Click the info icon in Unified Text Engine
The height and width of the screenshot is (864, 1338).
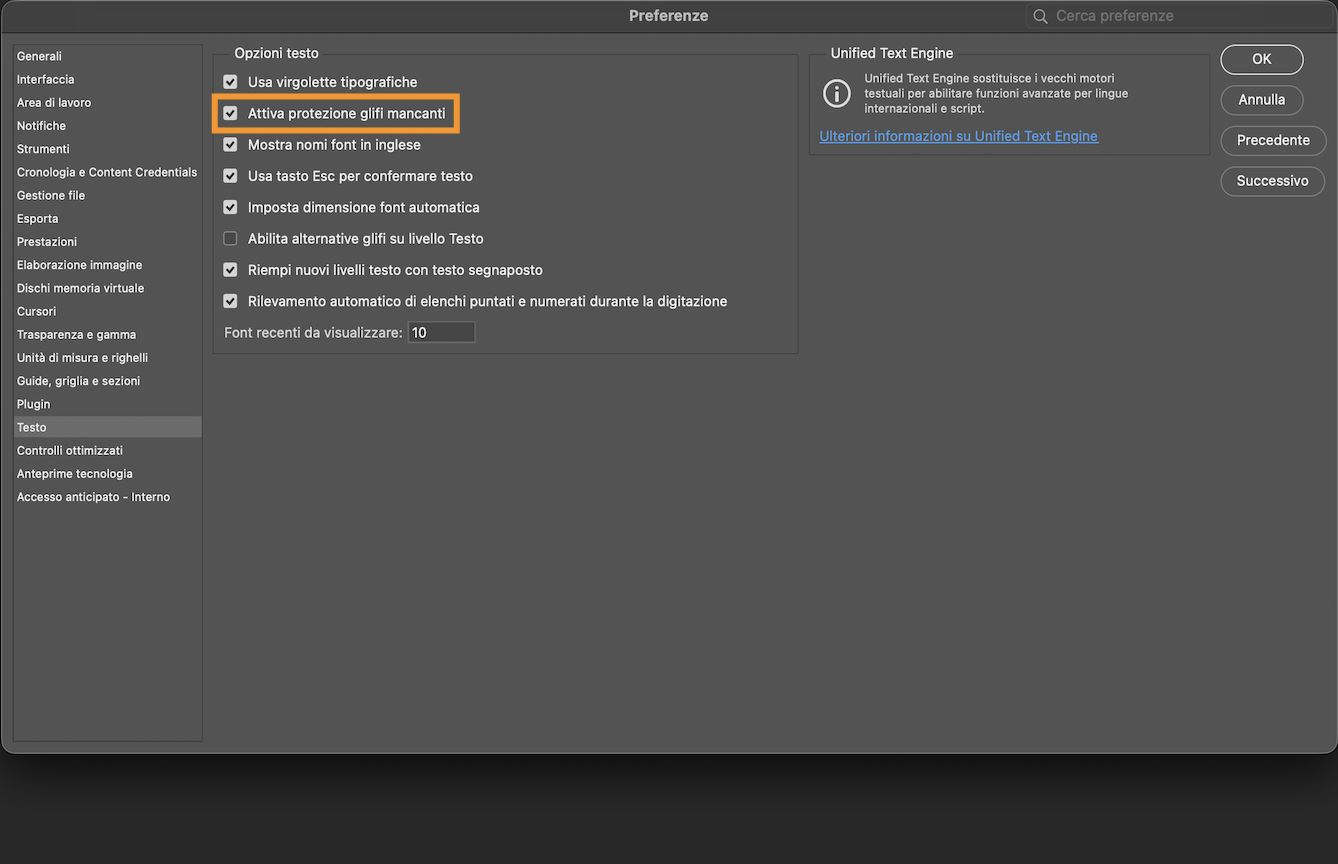click(x=836, y=93)
